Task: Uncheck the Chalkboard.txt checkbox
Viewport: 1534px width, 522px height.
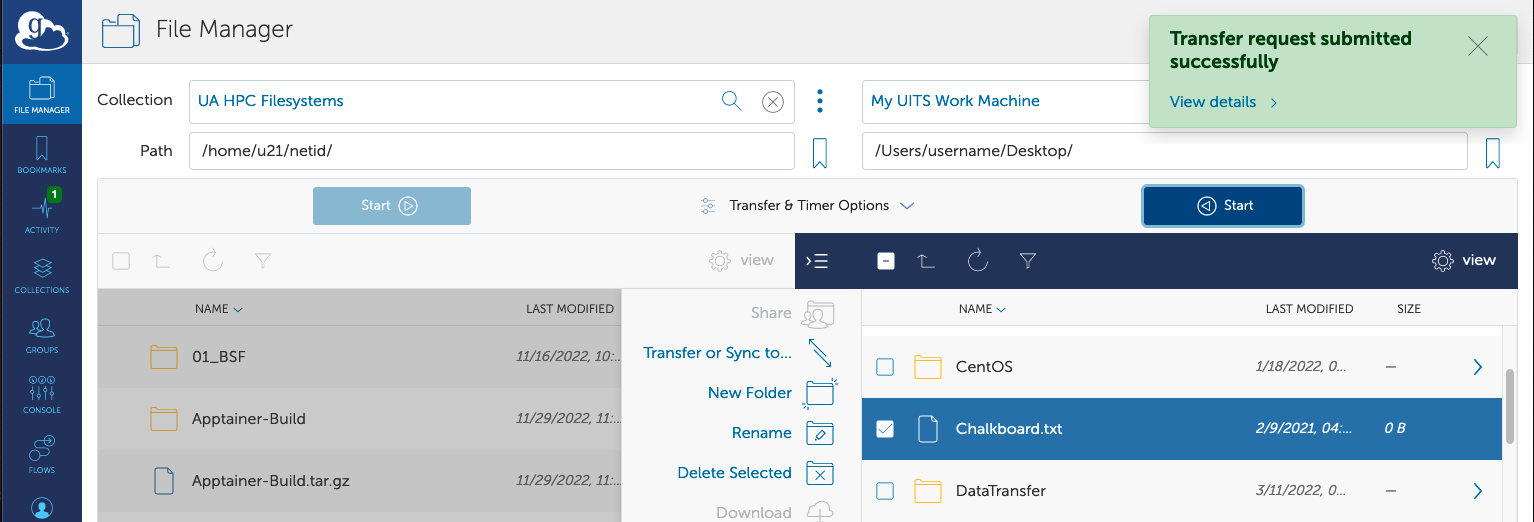Action: [885, 429]
